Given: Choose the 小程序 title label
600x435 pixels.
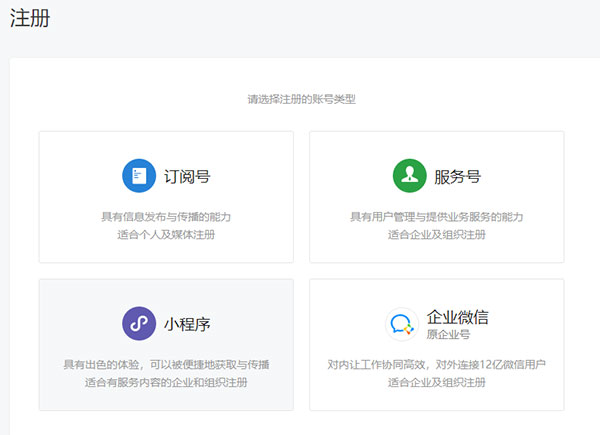Looking at the screenshot, I should tap(187, 324).
